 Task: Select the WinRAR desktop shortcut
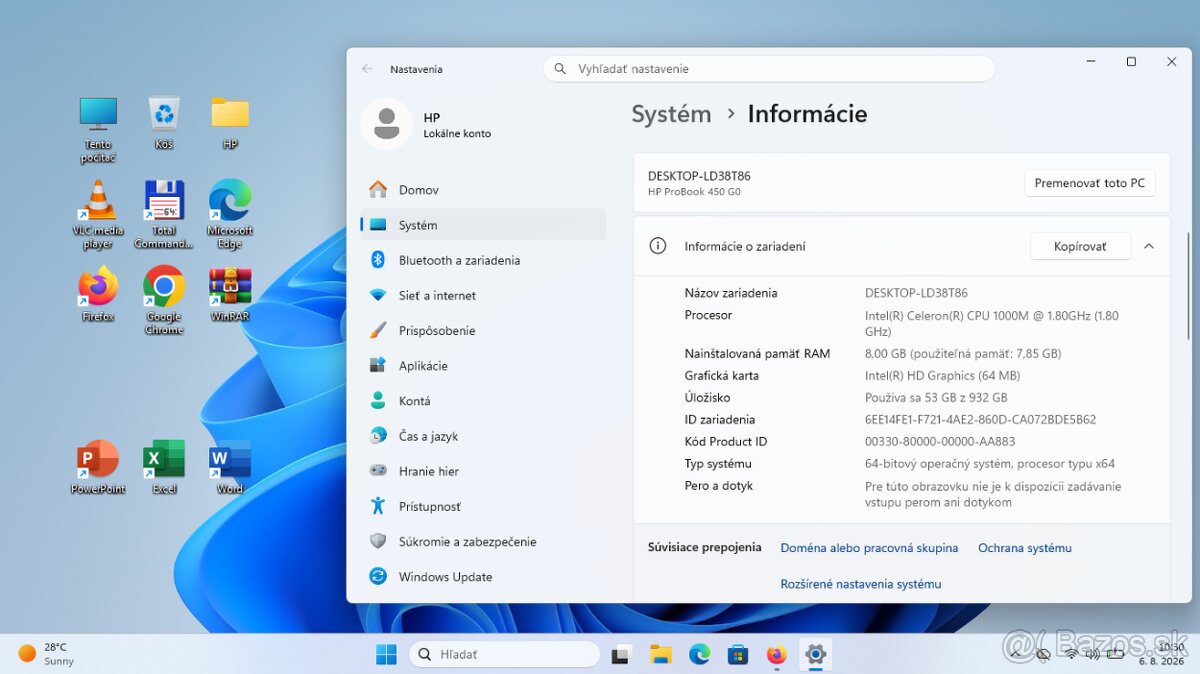coord(230,294)
